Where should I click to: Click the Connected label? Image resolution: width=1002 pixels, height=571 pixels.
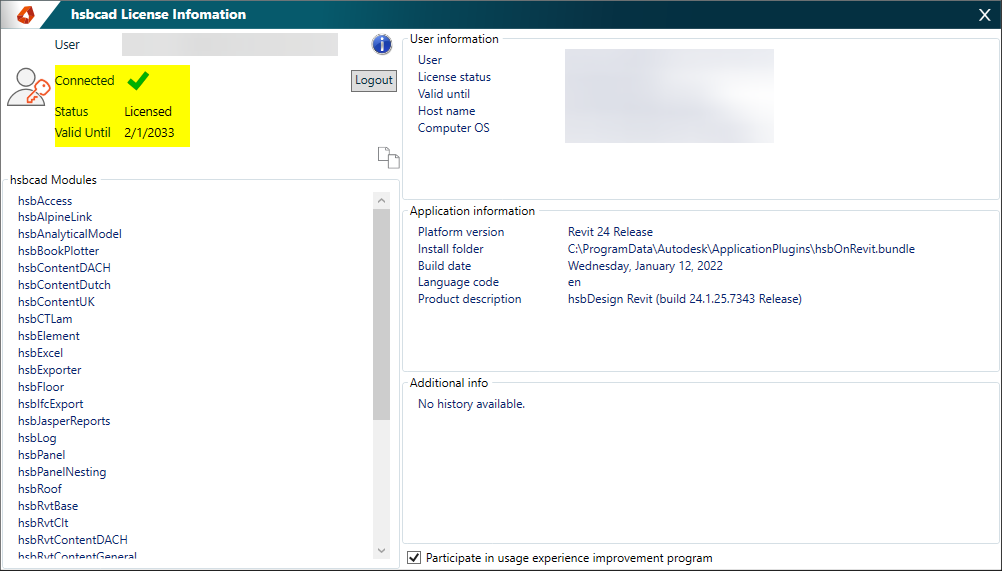coord(84,80)
